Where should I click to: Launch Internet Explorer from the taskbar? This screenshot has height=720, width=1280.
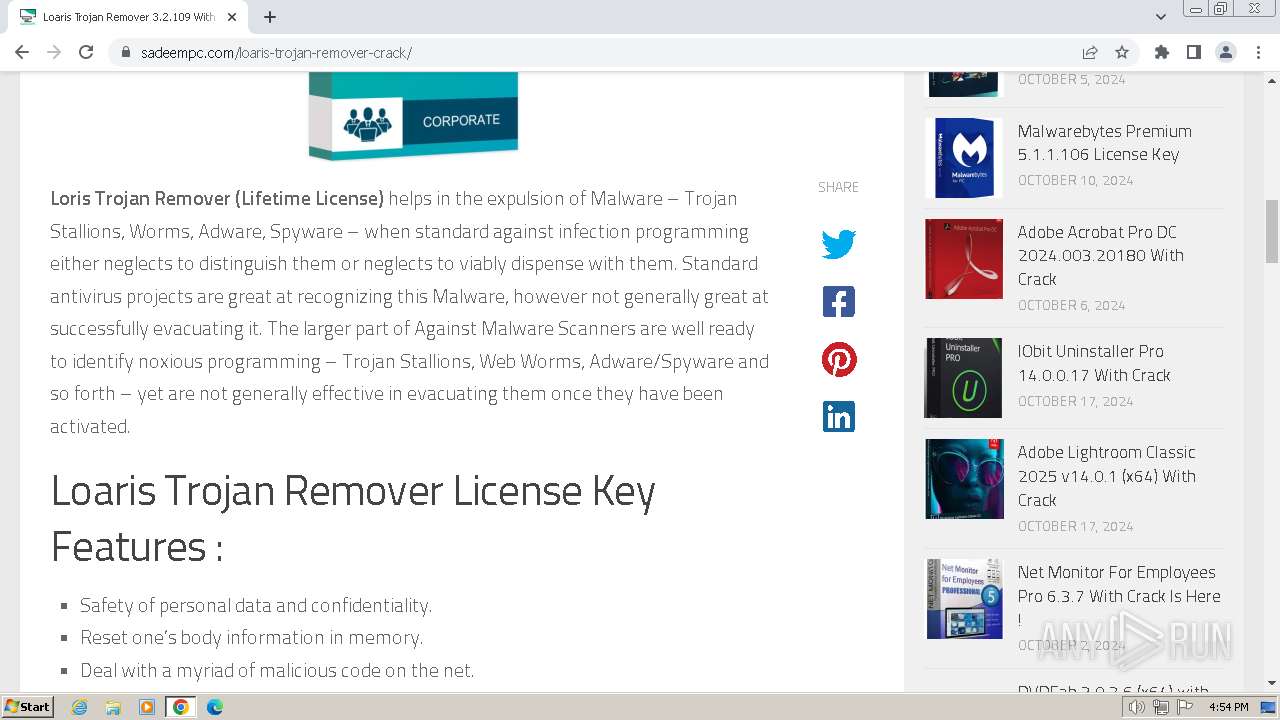[79, 706]
